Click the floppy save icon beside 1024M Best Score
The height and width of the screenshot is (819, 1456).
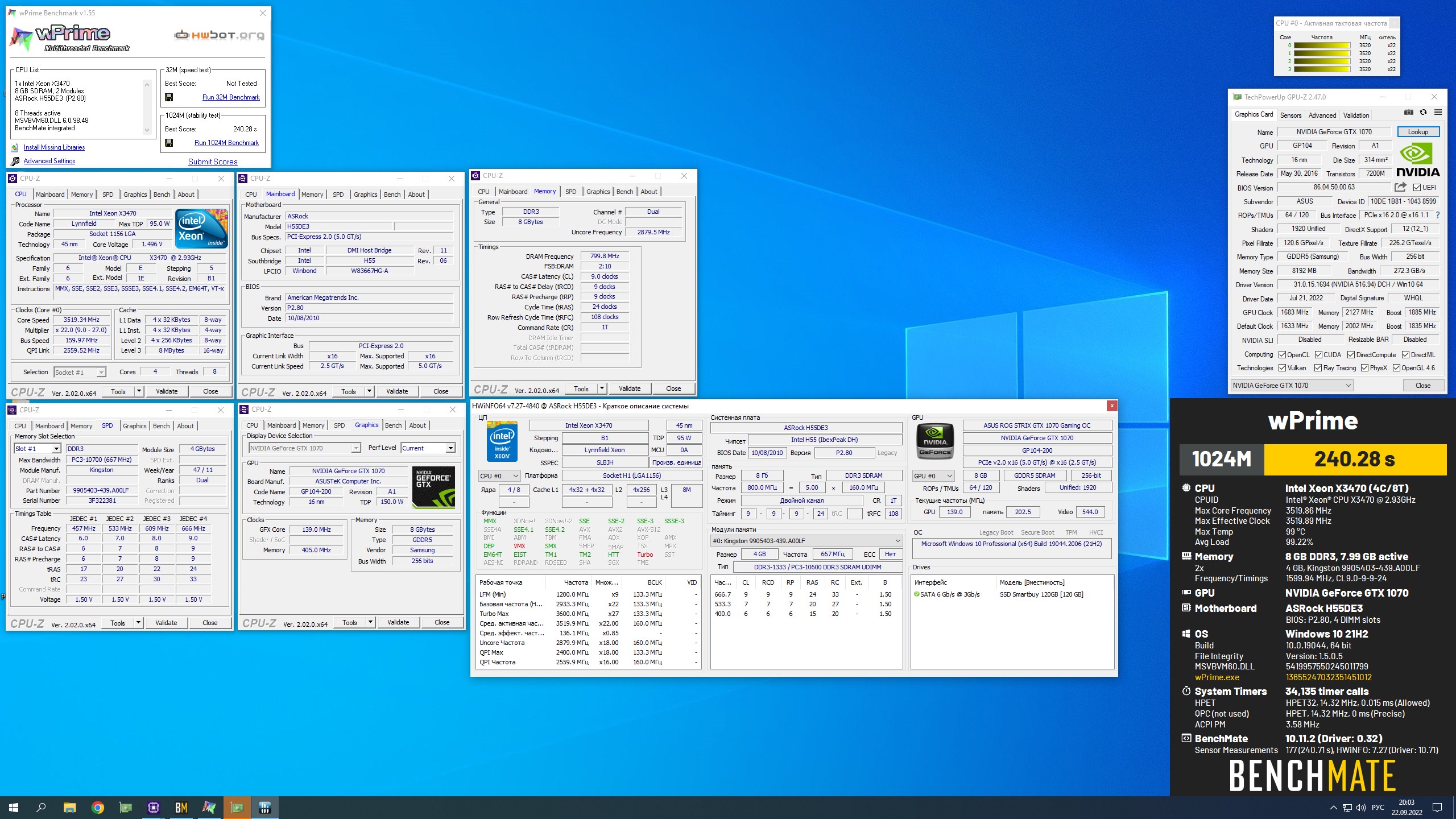169,143
